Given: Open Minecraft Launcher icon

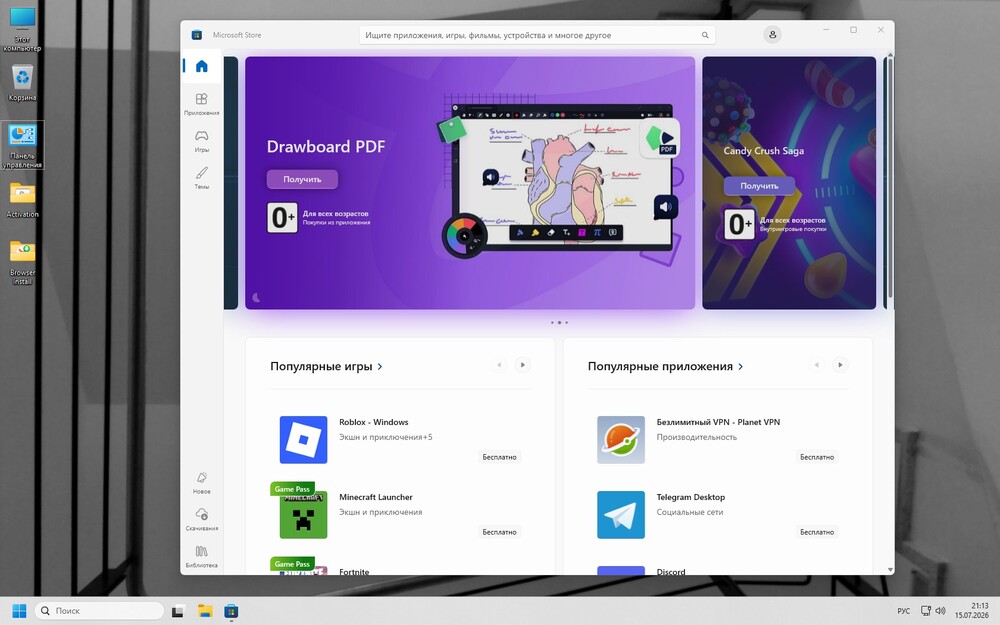Looking at the screenshot, I should [x=303, y=515].
